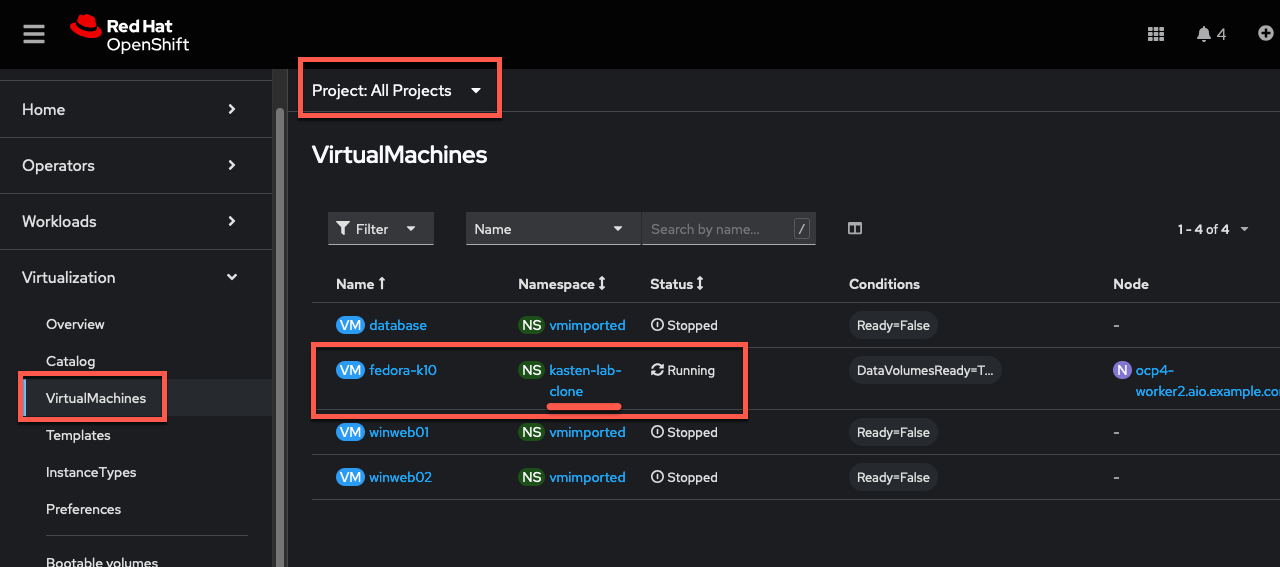Viewport: 1280px width, 567px height.
Task: Click the VM badge beside database
Action: pos(350,325)
